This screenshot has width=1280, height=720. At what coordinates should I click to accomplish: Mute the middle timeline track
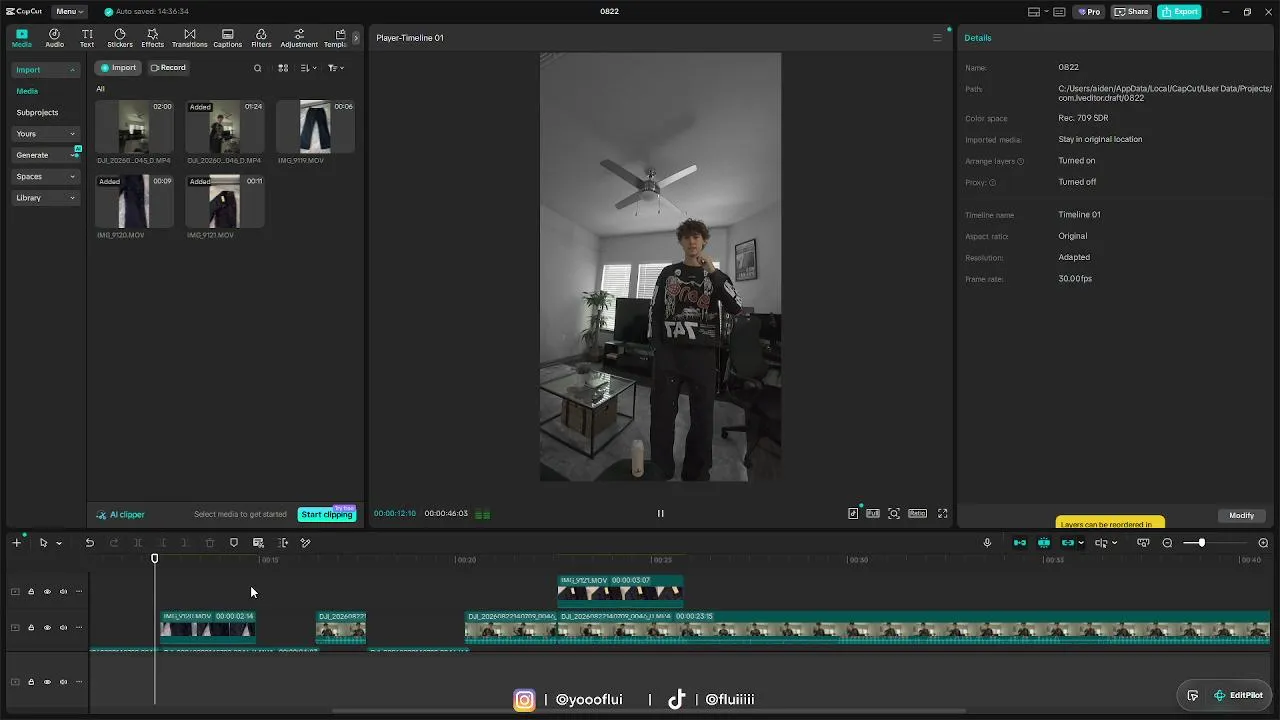point(63,628)
